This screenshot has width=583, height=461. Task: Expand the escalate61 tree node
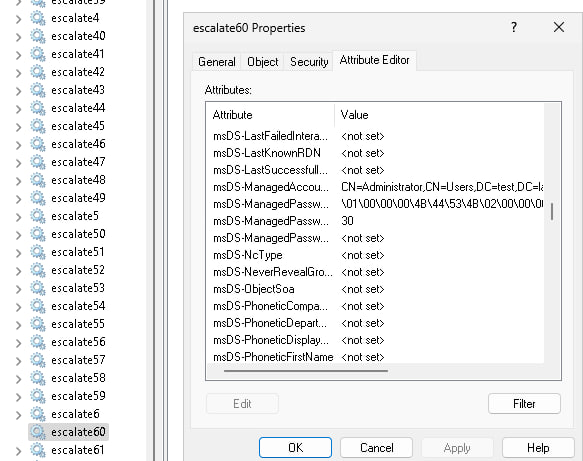tap(18, 451)
